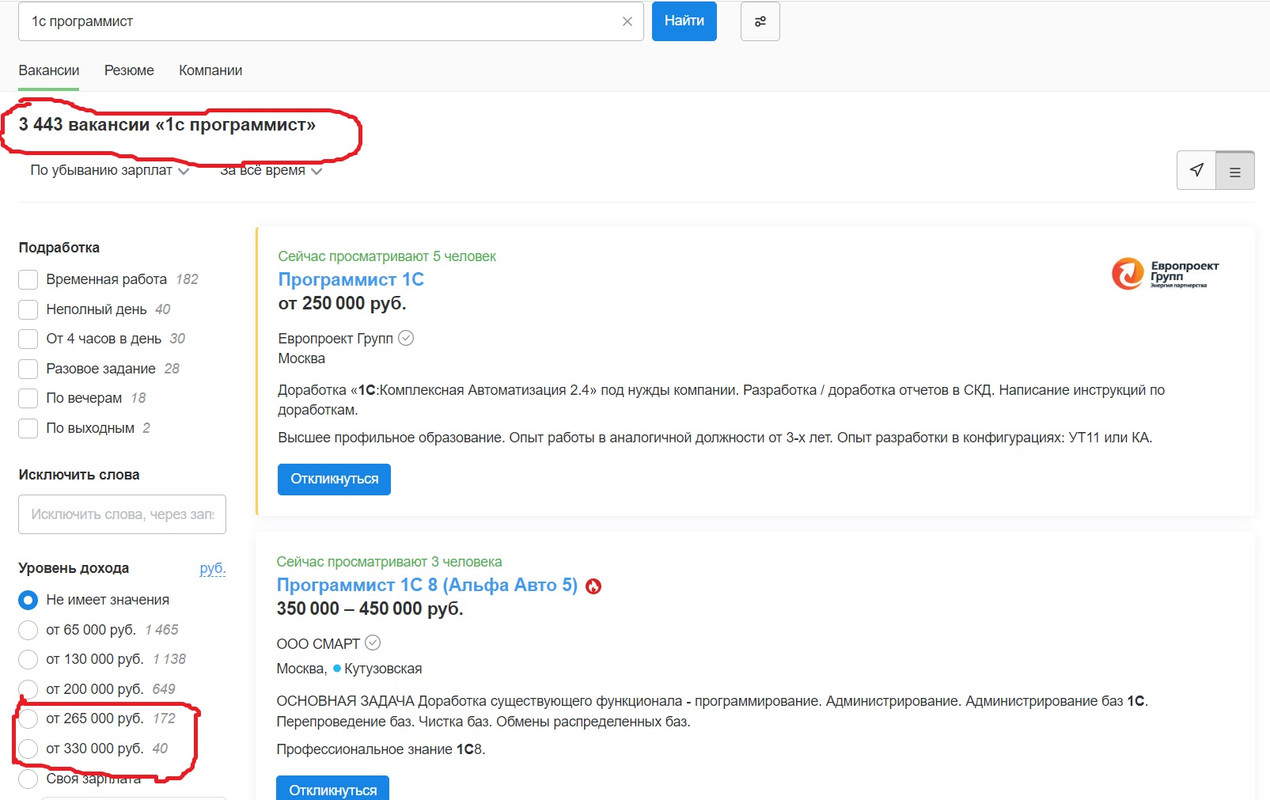Select income от 130 000 руб.

pos(28,659)
